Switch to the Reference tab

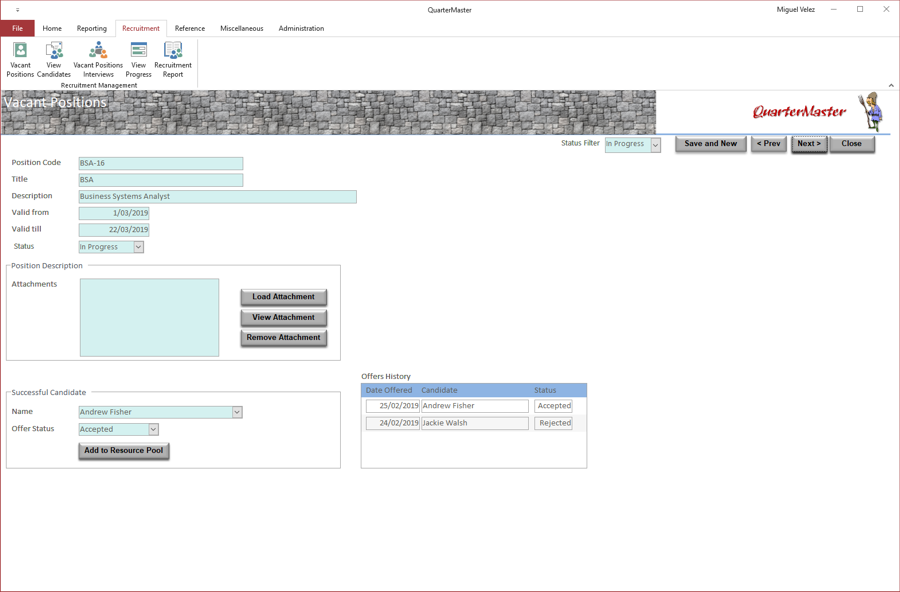(x=189, y=28)
